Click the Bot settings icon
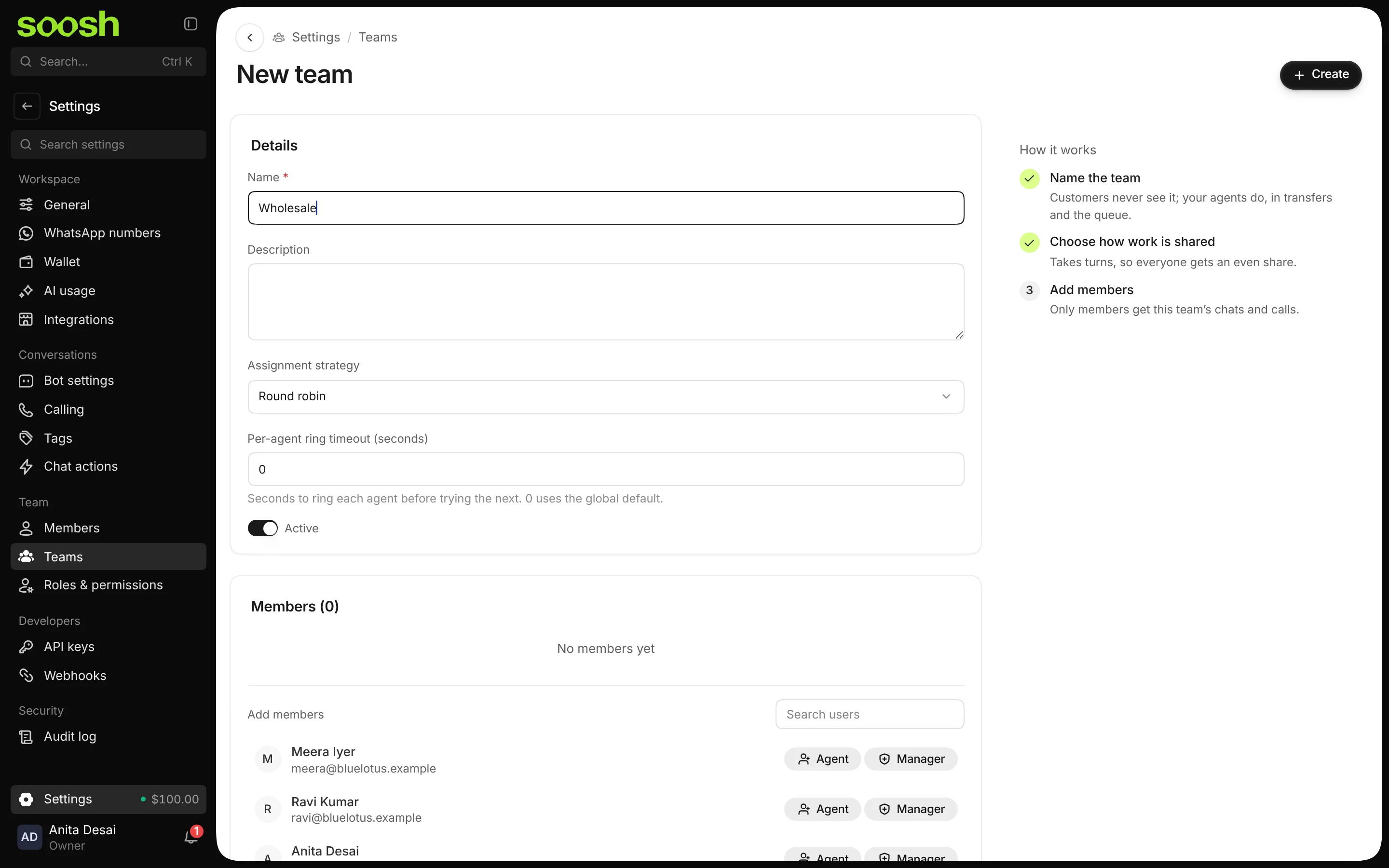 coord(26,380)
